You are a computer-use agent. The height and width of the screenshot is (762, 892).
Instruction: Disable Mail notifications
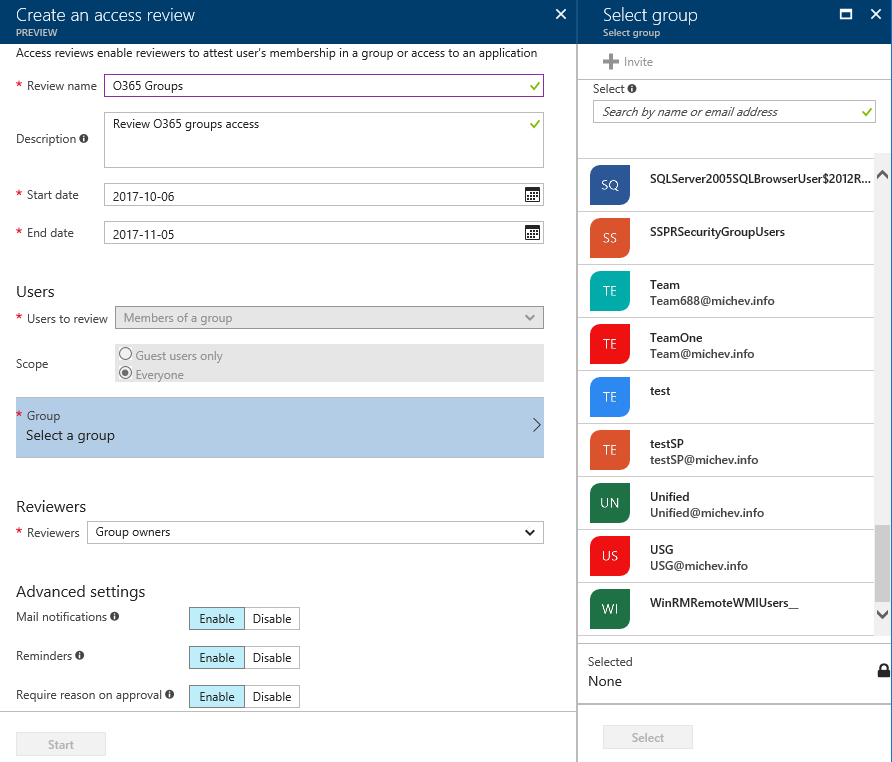point(271,618)
